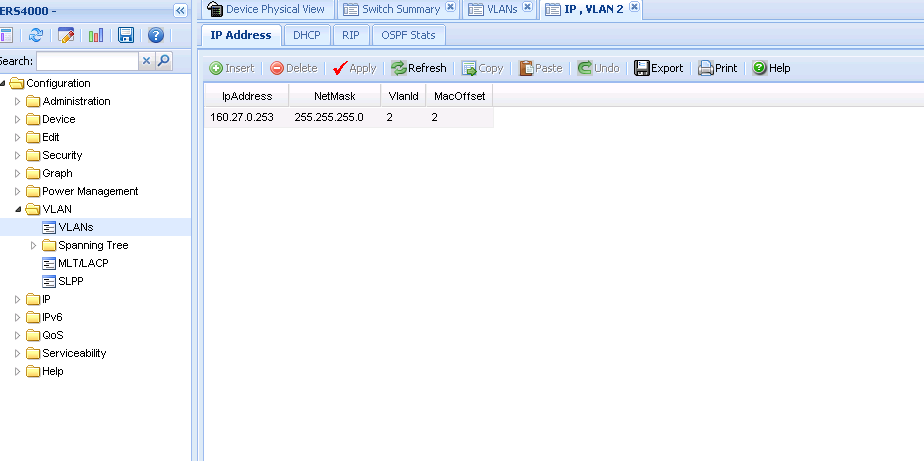Screen dimensions: 924x461
Task: Switch to Device Physical View tab
Action: point(268,9)
